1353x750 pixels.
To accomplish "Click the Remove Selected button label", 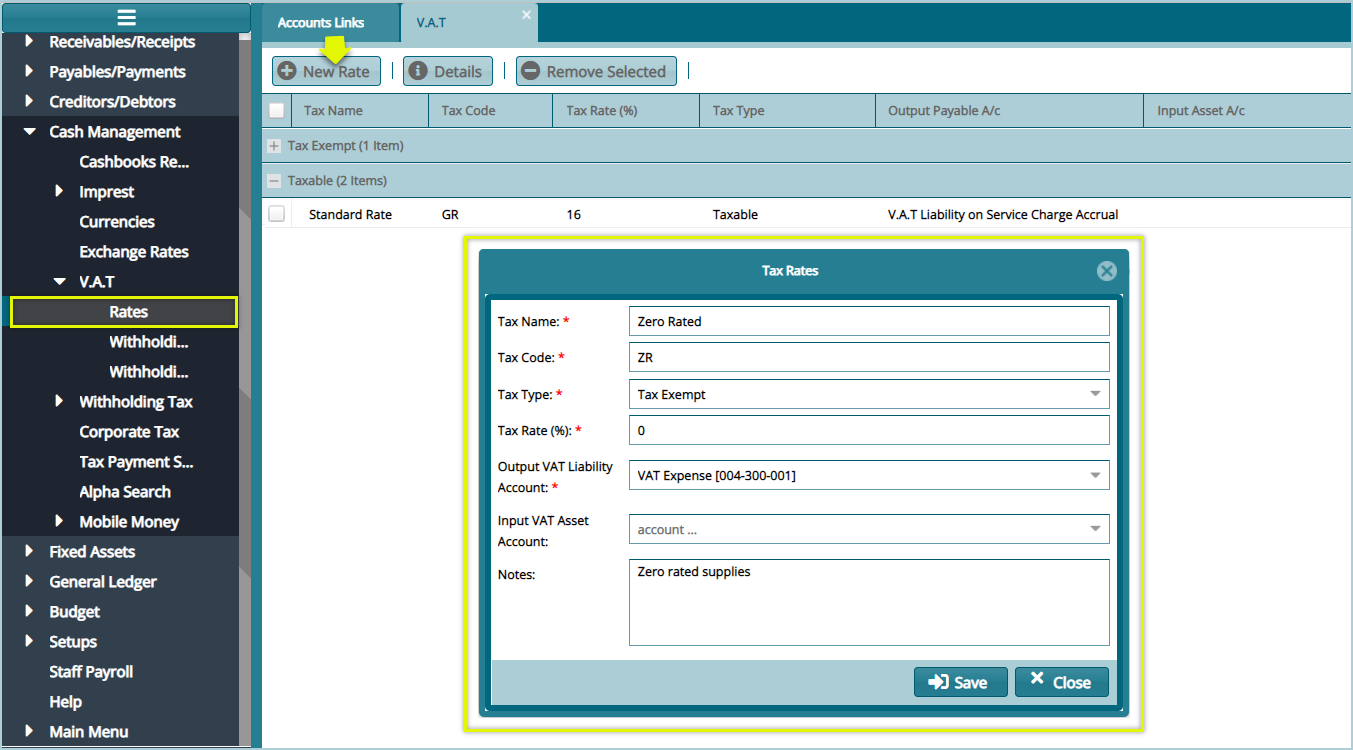I will [606, 72].
